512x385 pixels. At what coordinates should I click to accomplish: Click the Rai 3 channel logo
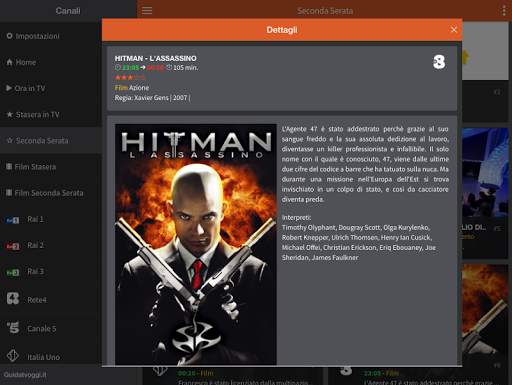[x=13, y=273]
